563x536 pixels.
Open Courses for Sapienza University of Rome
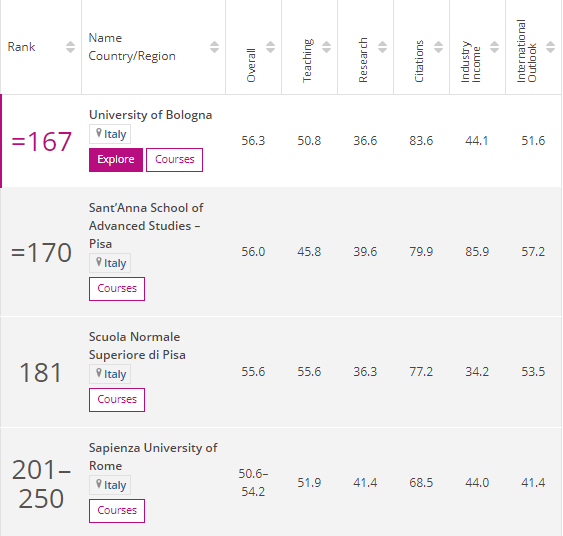click(117, 511)
